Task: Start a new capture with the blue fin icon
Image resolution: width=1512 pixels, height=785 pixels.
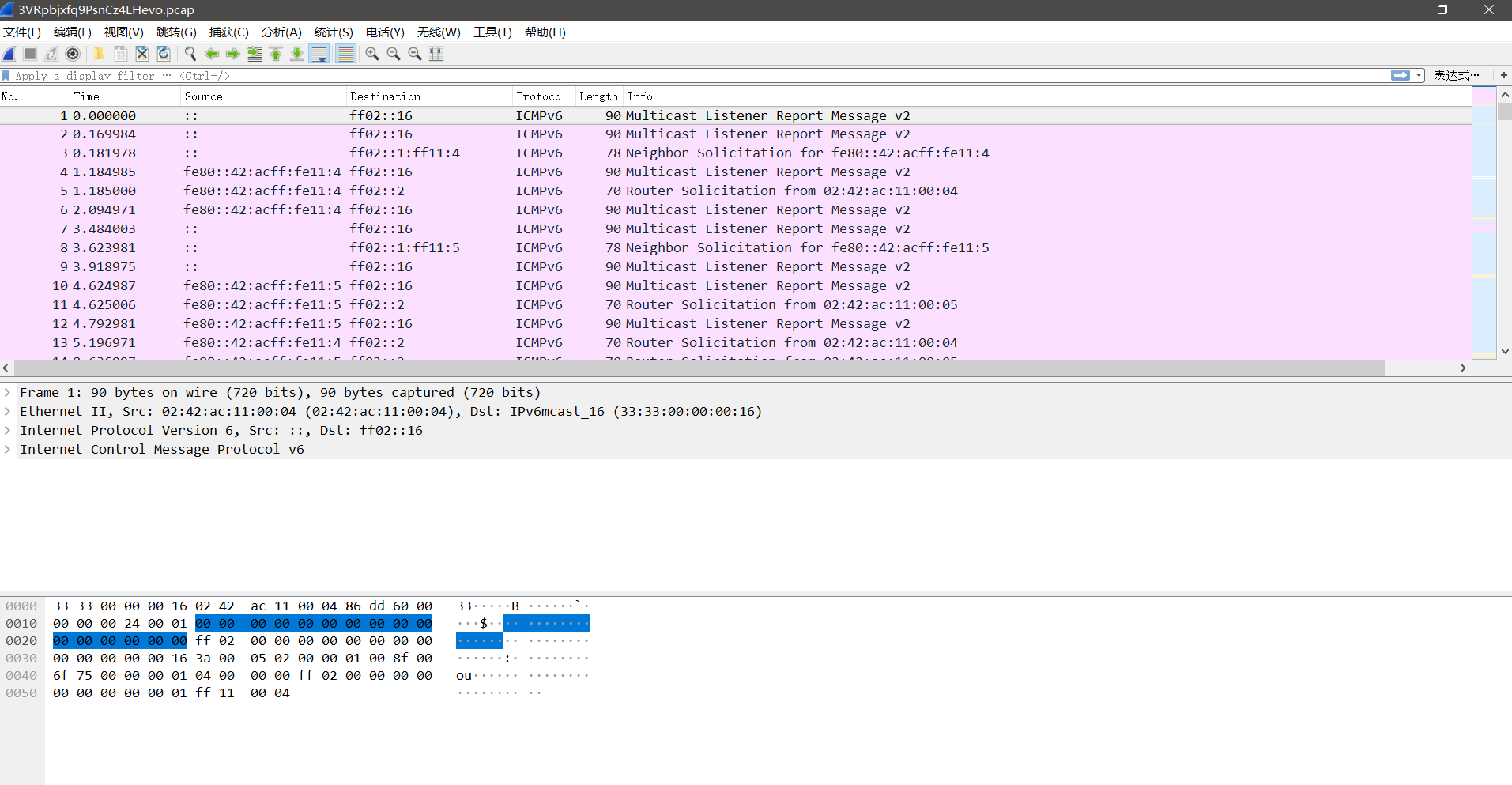Action: point(9,54)
